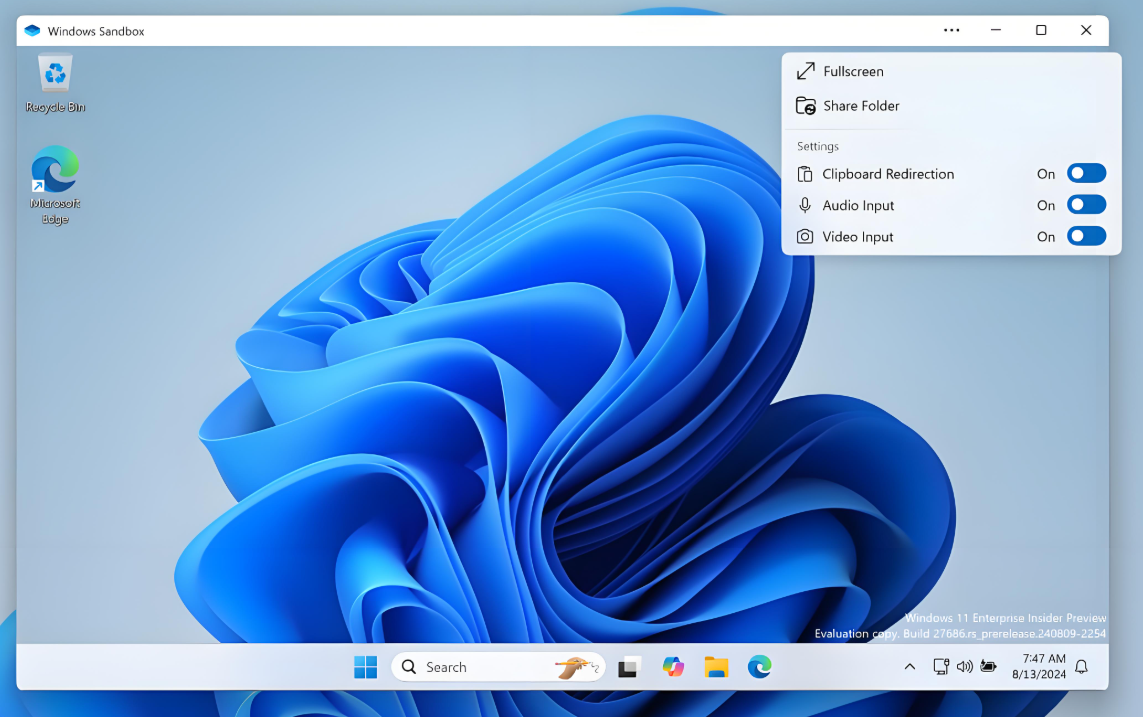Open the Start menu
Image resolution: width=1143 pixels, height=717 pixels.
click(x=365, y=666)
